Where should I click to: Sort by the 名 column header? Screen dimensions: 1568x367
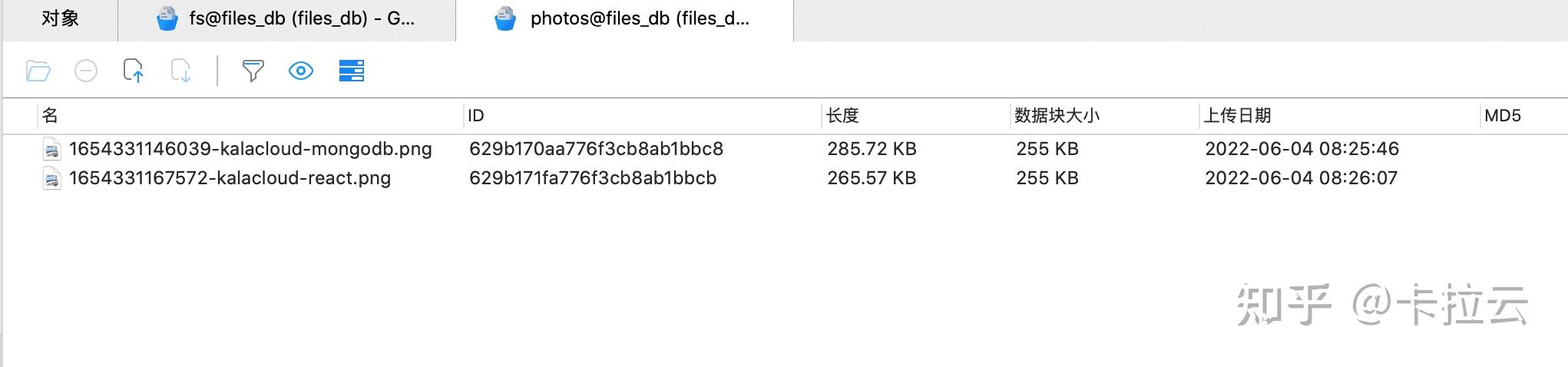click(51, 116)
